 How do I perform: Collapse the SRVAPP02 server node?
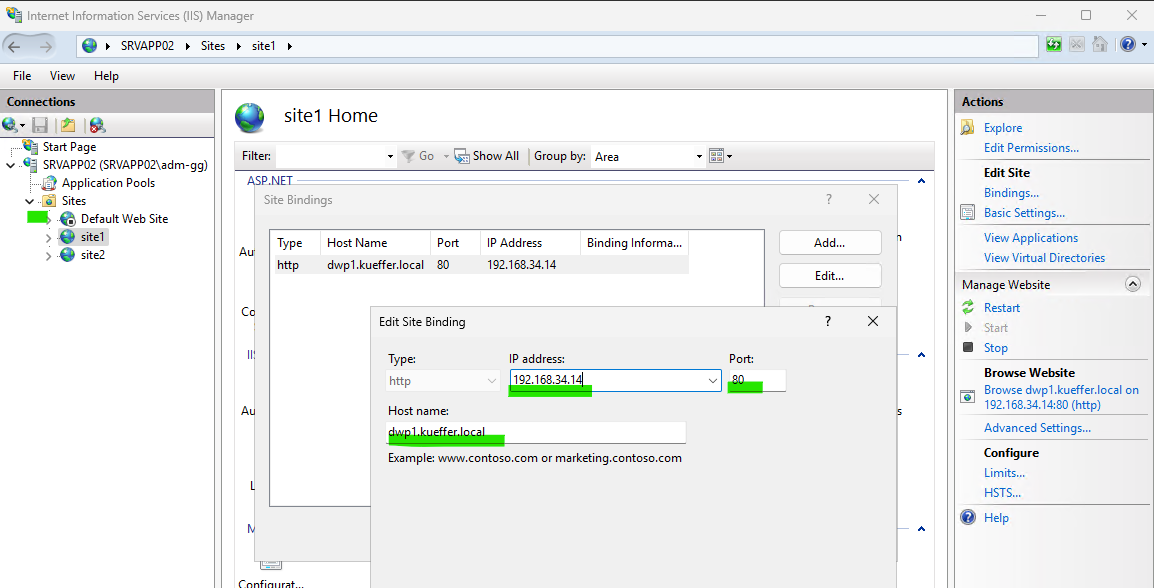point(10,165)
